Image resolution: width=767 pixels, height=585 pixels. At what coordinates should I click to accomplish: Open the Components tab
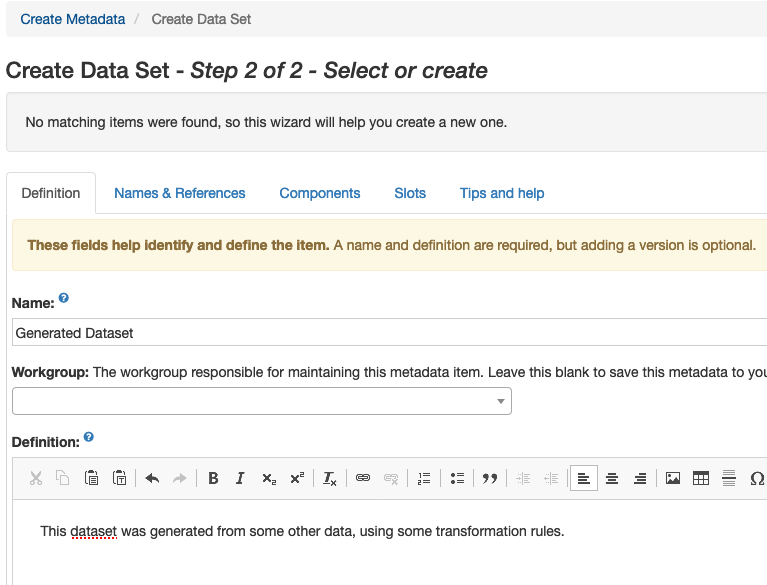point(320,193)
